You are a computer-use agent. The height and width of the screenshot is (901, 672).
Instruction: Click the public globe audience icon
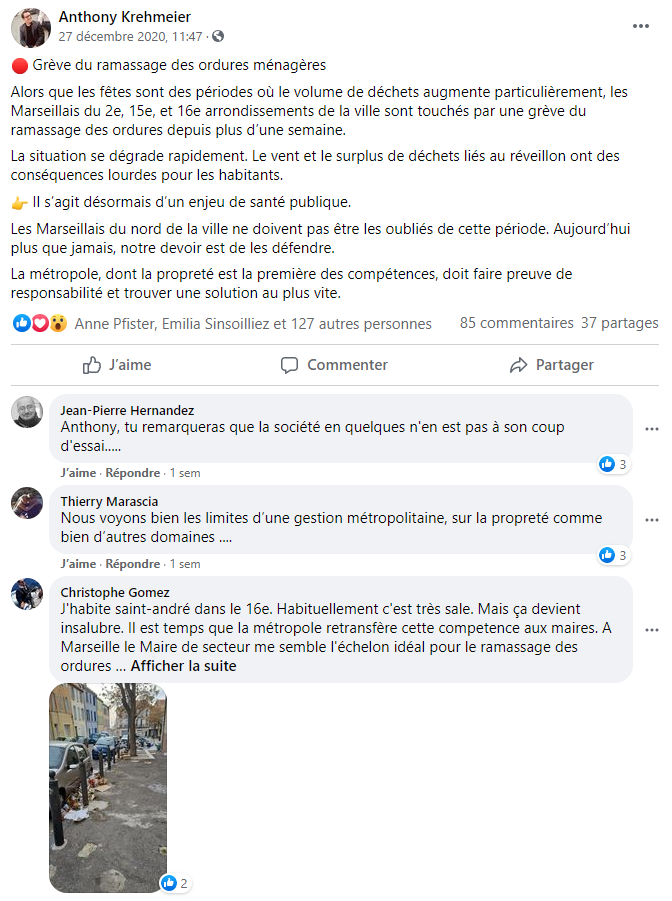[x=218, y=36]
